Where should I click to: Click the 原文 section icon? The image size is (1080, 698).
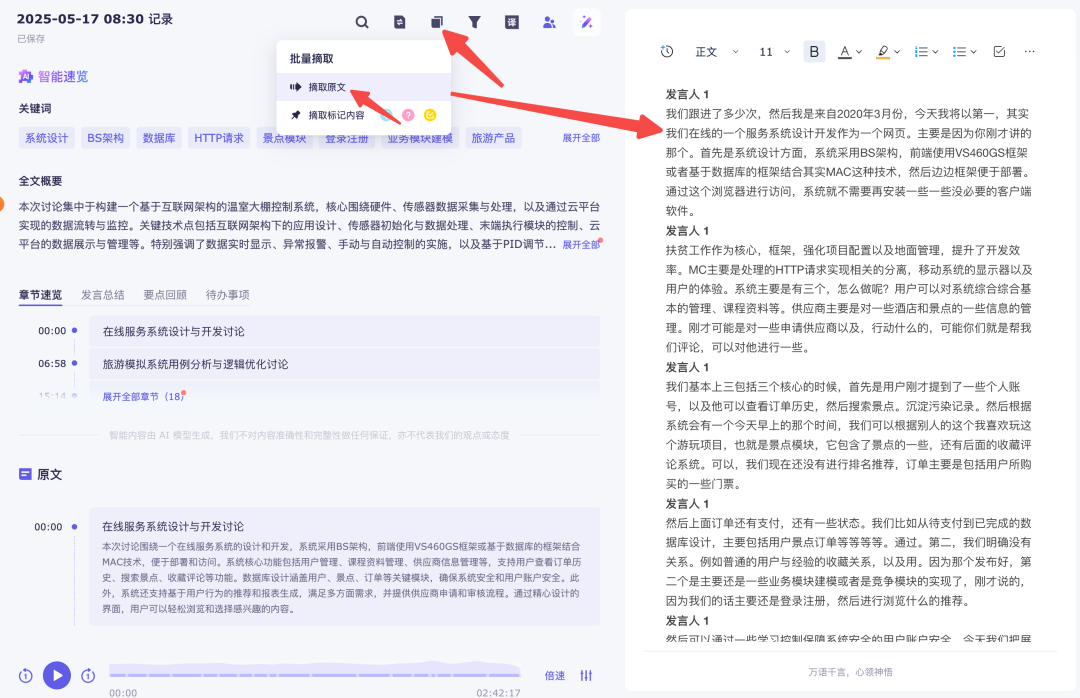click(25, 474)
